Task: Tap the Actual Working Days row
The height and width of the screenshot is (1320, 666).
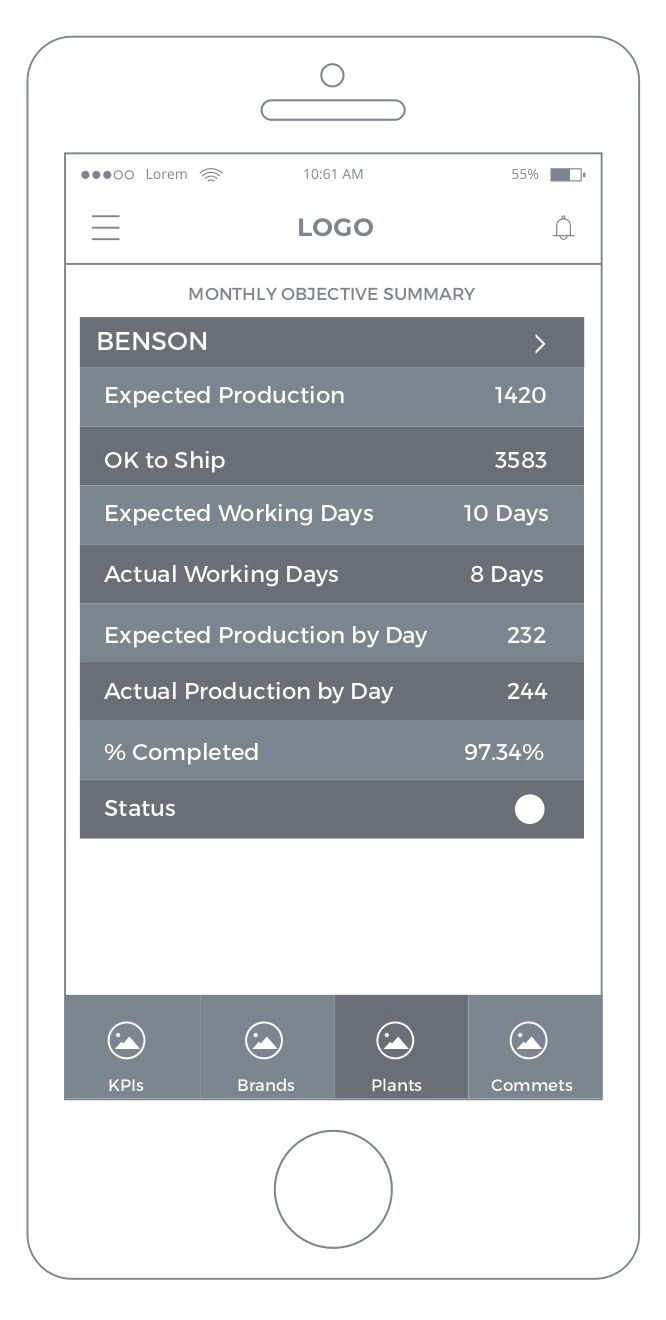Action: pyautogui.click(x=331, y=574)
